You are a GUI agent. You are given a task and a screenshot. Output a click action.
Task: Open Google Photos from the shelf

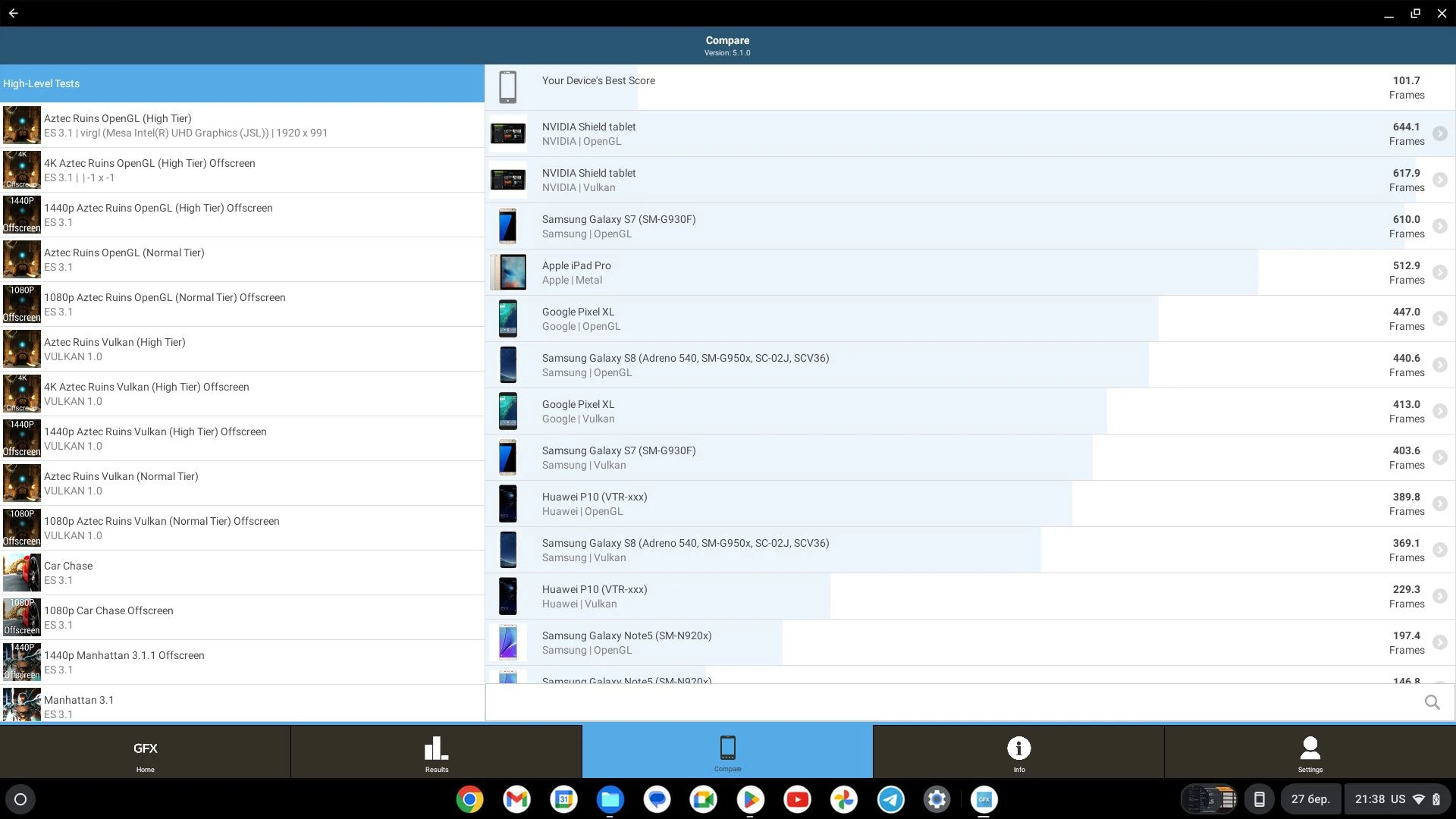click(x=844, y=799)
